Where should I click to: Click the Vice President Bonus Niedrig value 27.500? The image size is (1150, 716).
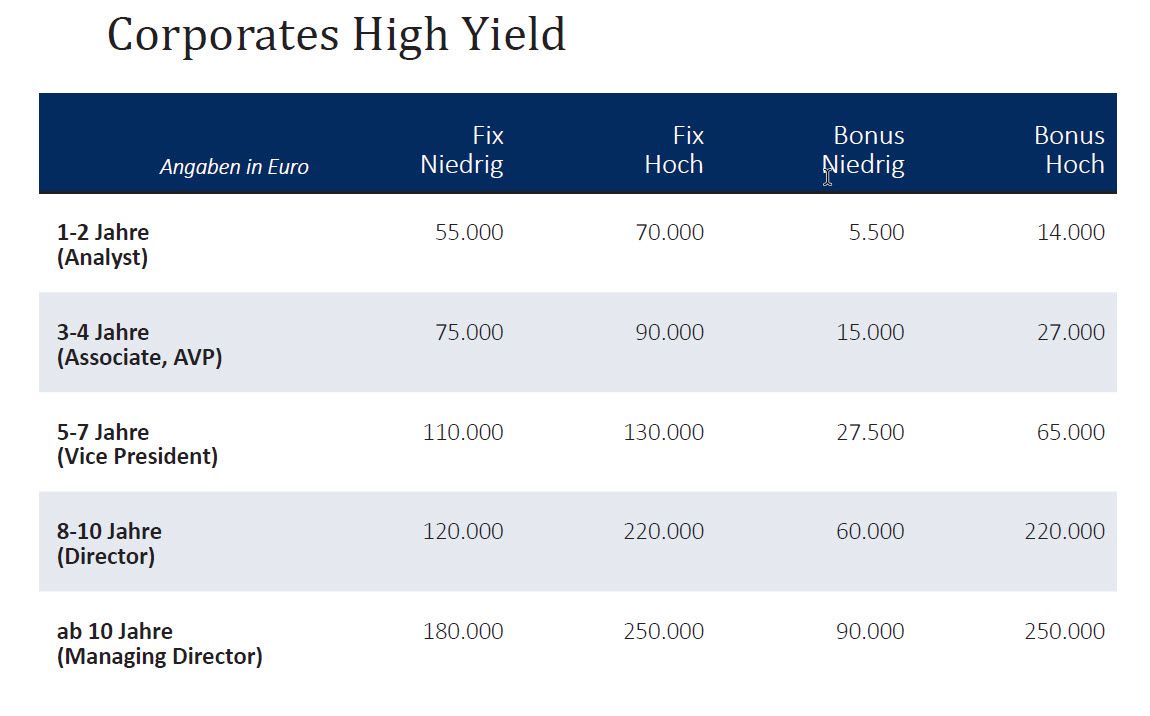pyautogui.click(x=870, y=433)
